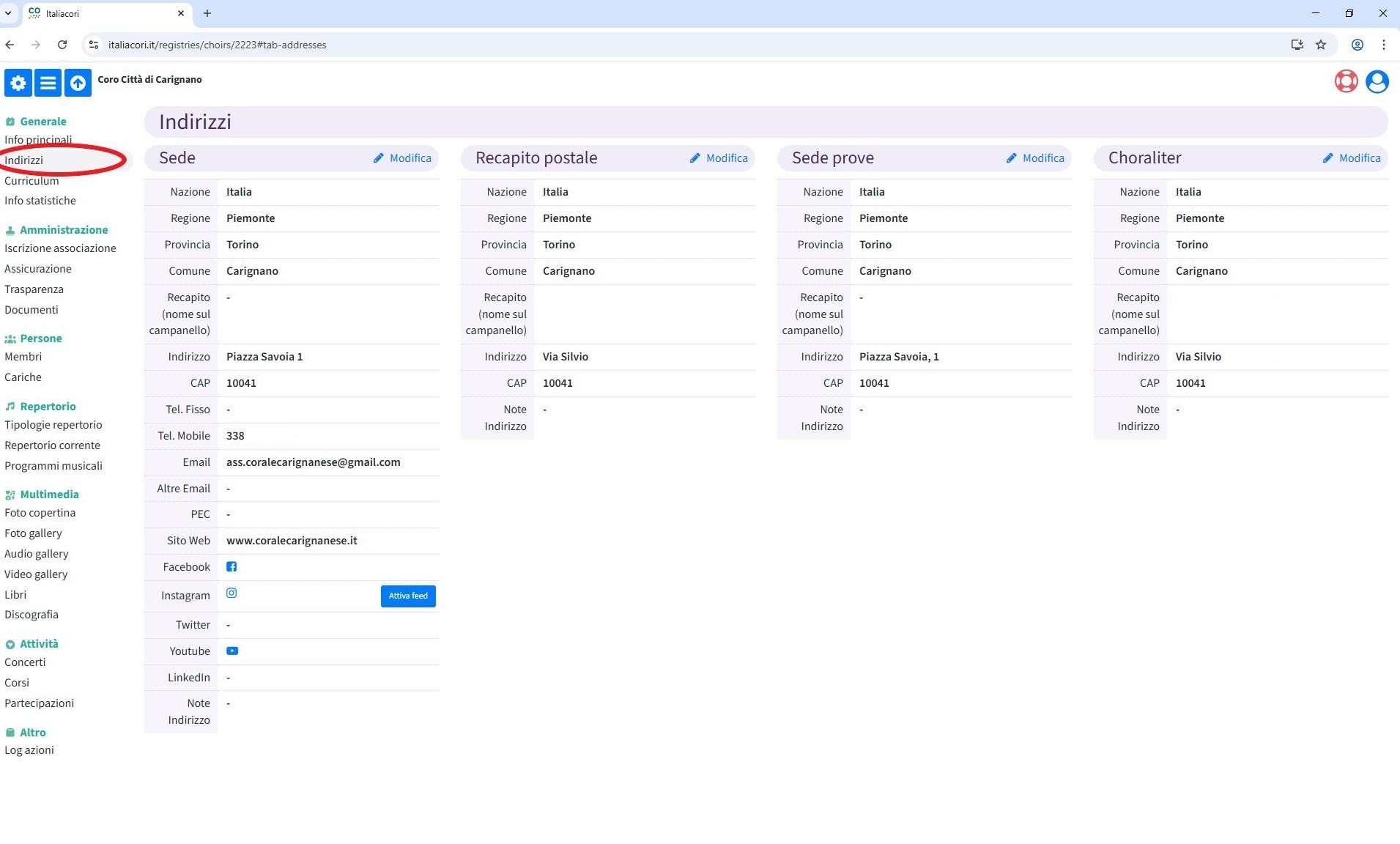Go to Membri in the sidebar
This screenshot has height=844, width=1400.
(x=23, y=357)
